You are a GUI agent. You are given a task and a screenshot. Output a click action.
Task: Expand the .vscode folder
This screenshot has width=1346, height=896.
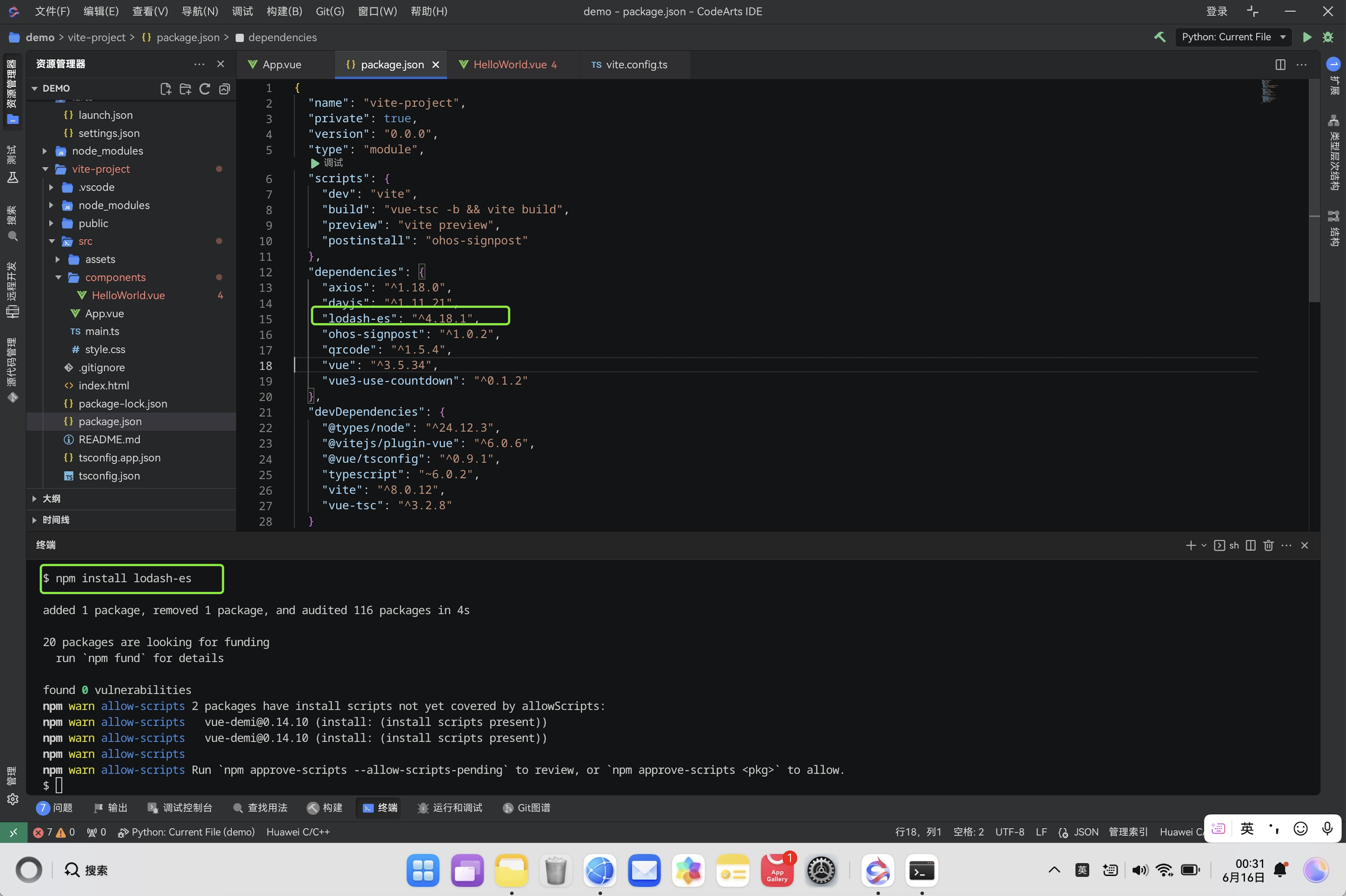click(x=51, y=187)
